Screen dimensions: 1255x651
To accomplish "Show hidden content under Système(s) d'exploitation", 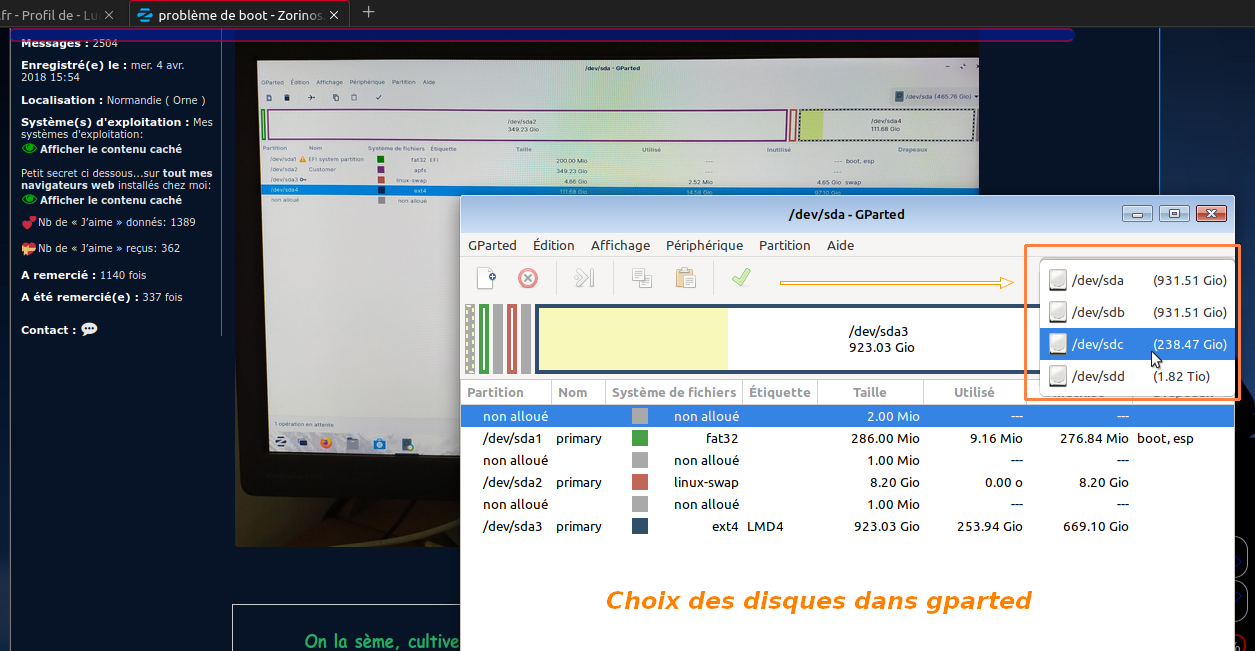I will click(x=110, y=149).
